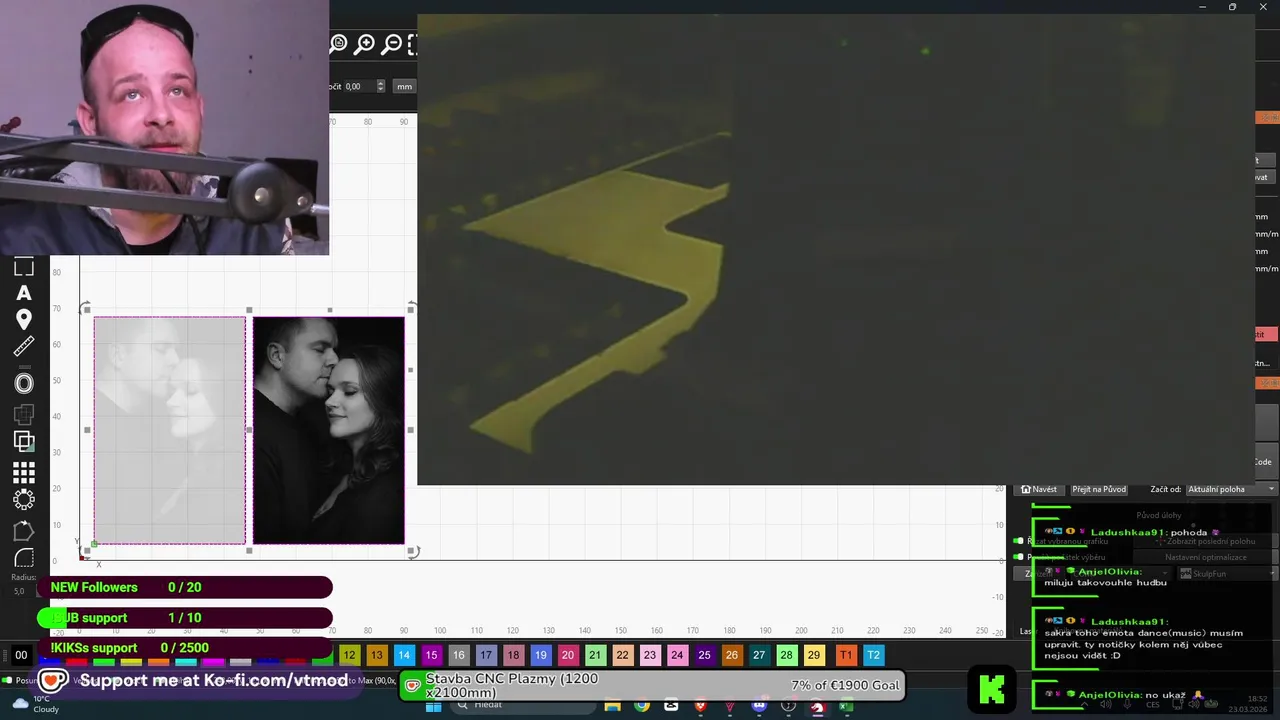1280x720 pixels.
Task: Click the 0,00 numeric input field
Action: coord(358,86)
